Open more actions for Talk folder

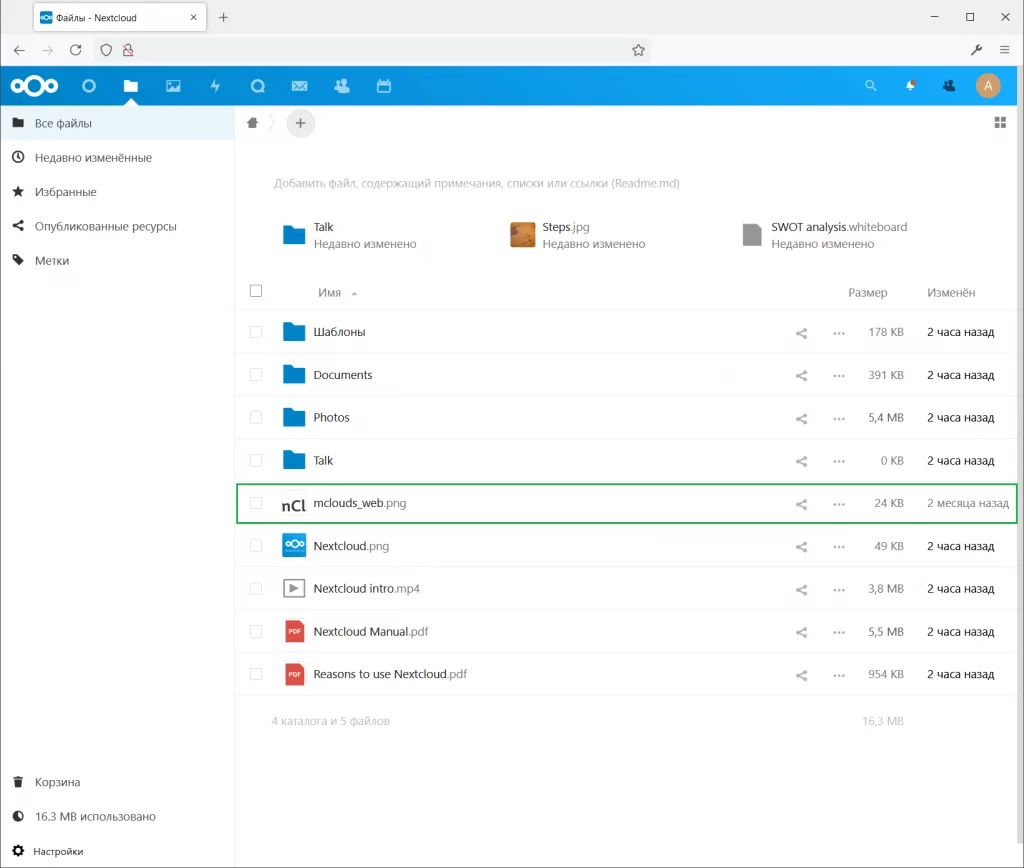pyautogui.click(x=839, y=461)
